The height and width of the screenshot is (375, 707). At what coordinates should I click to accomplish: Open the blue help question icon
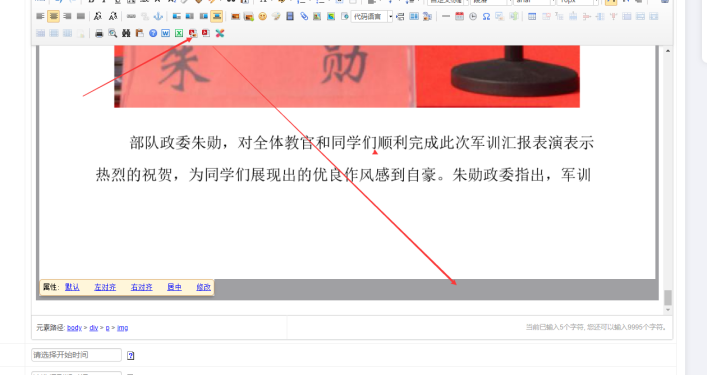pyautogui.click(x=153, y=33)
